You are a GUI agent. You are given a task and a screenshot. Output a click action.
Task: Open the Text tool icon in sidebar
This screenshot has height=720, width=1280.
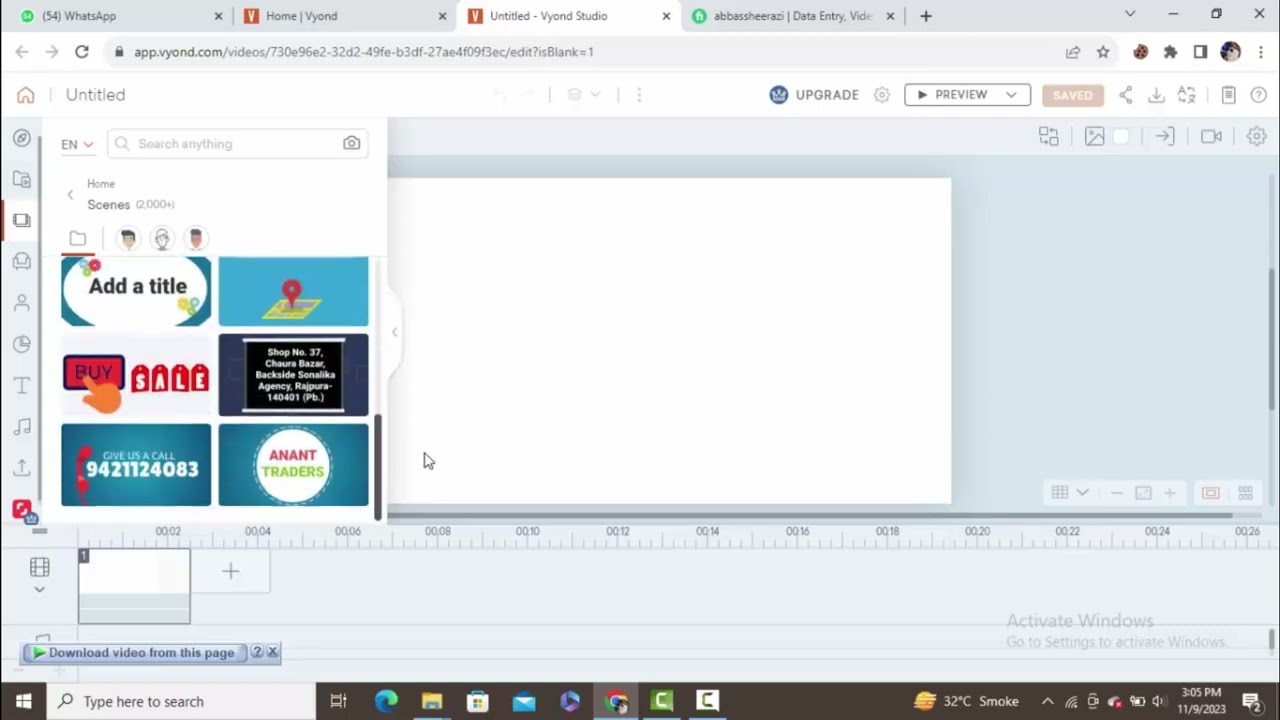22,386
